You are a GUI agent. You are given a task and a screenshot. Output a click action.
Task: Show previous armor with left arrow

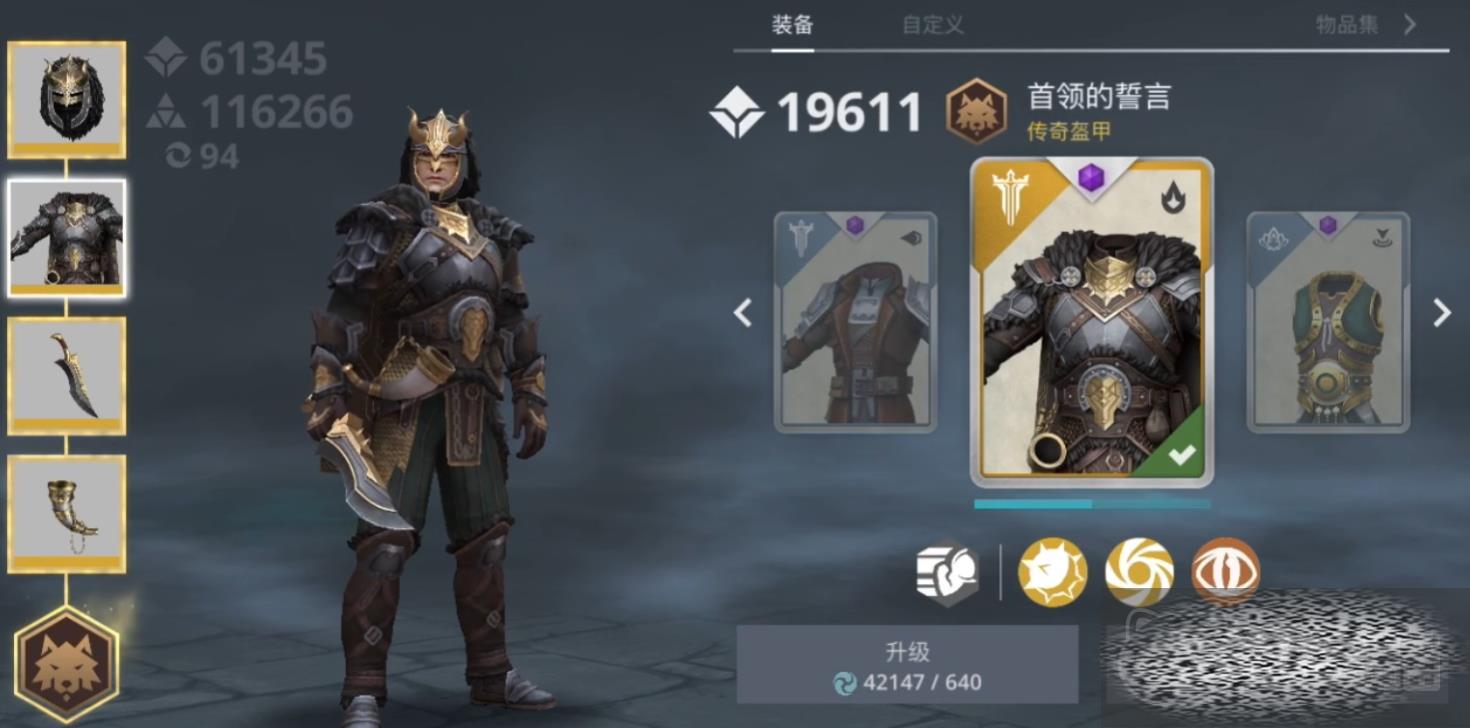pyautogui.click(x=742, y=313)
